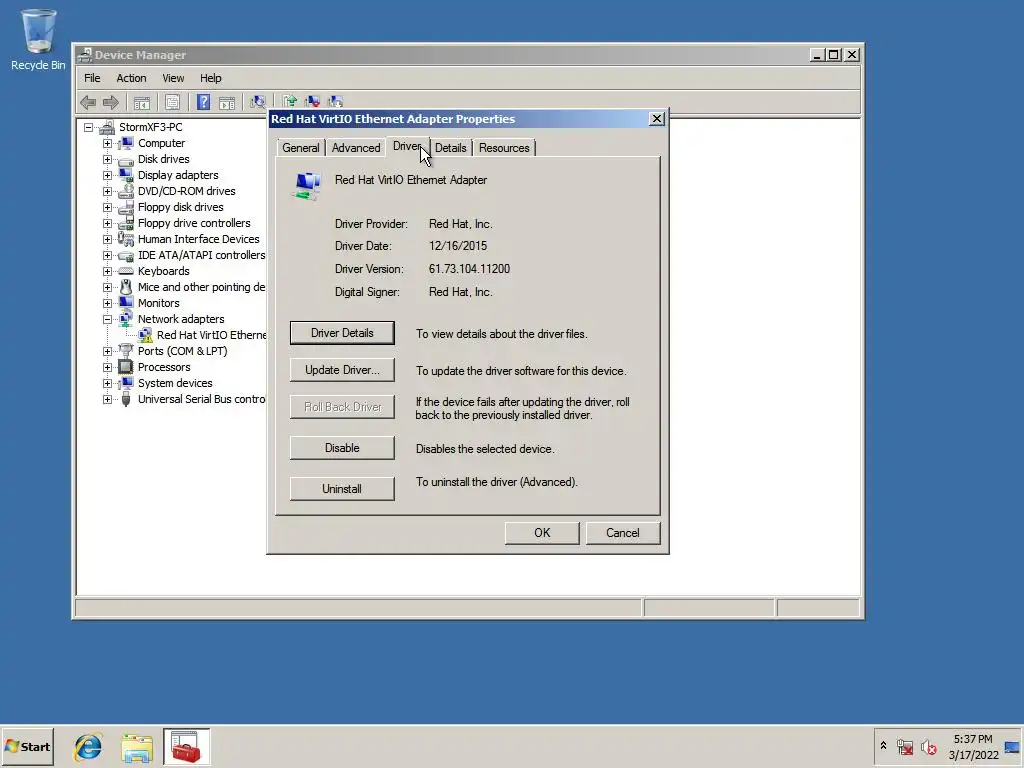1024x768 pixels.
Task: Expand the Display adapters node
Action: click(107, 175)
